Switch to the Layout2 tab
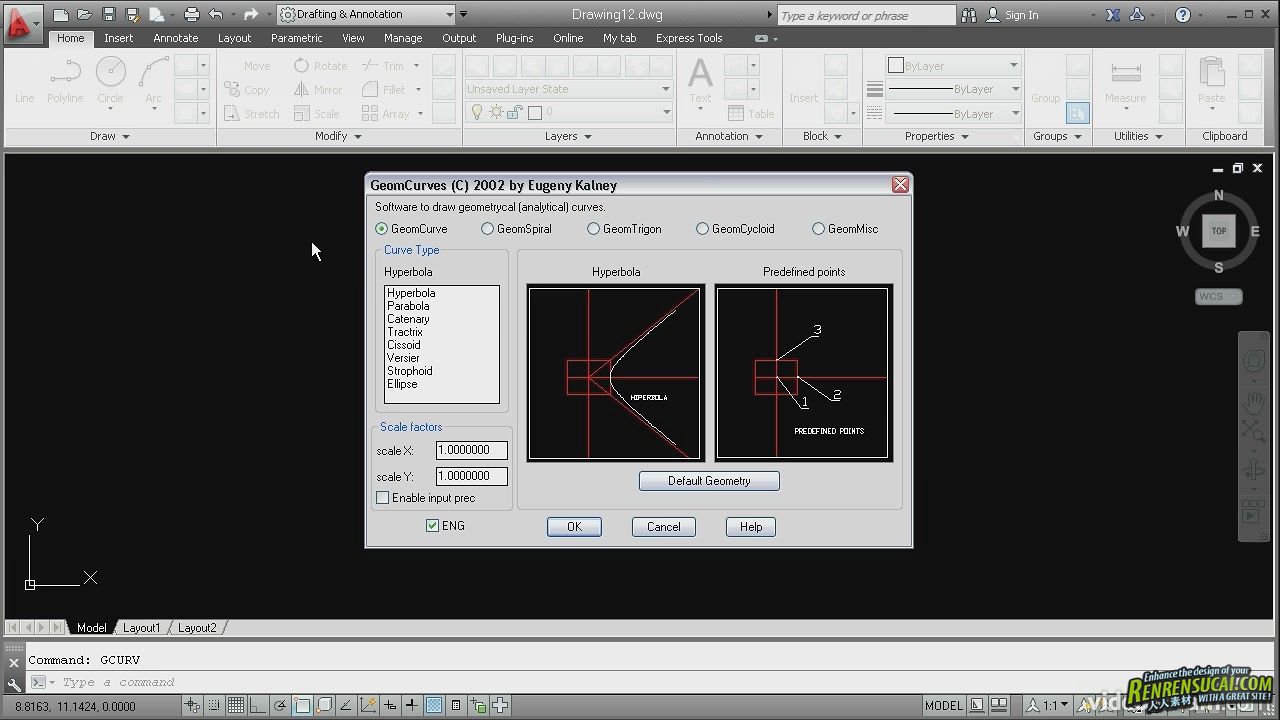The width and height of the screenshot is (1280, 720). pyautogui.click(x=197, y=628)
